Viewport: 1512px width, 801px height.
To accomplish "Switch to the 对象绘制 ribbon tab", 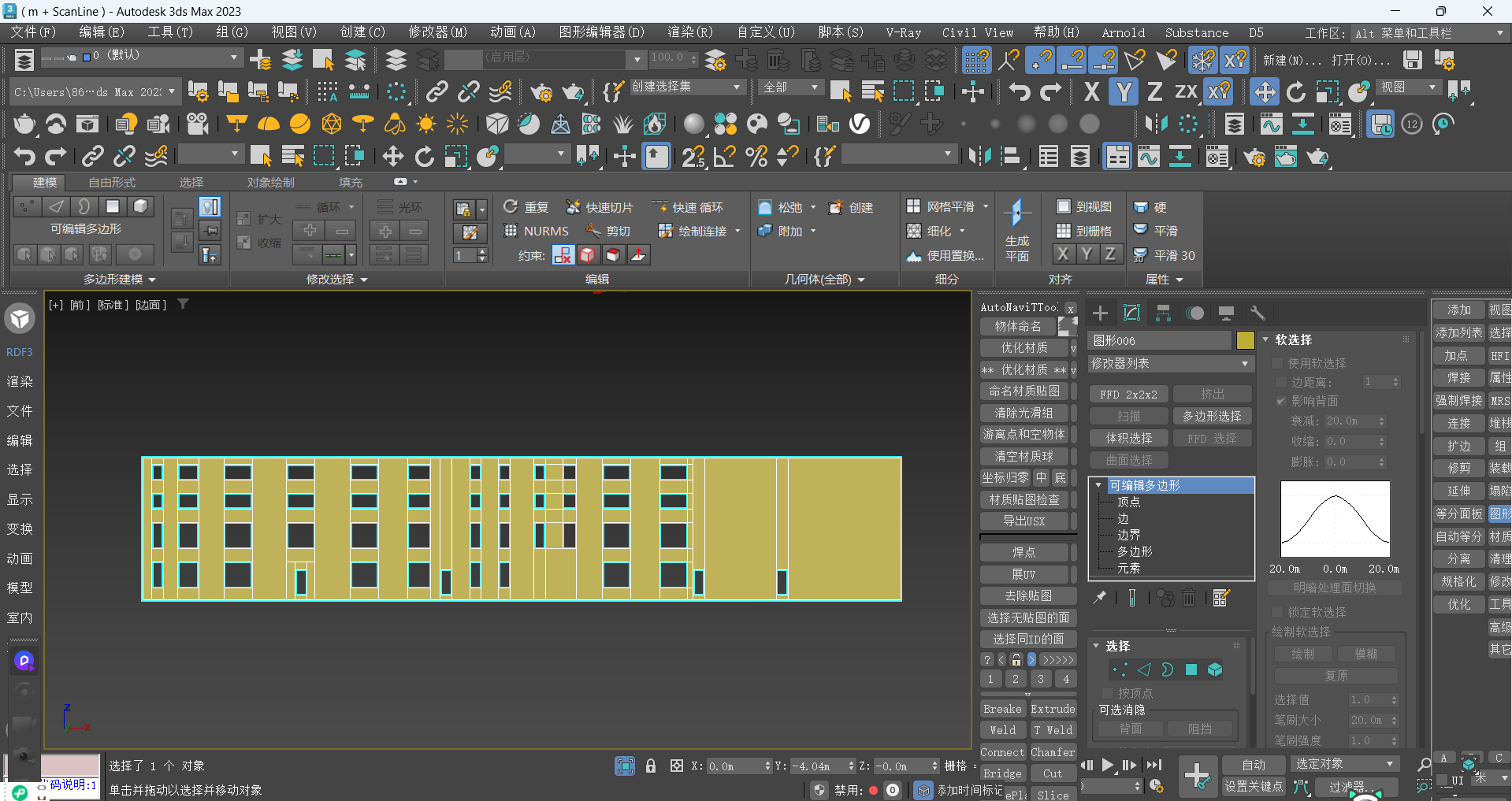I will coord(271,182).
